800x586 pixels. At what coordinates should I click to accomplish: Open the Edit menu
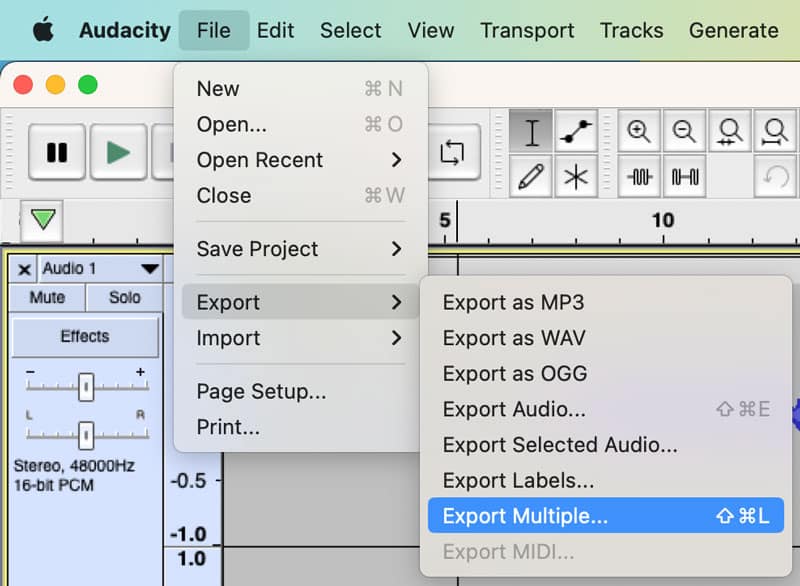276,30
